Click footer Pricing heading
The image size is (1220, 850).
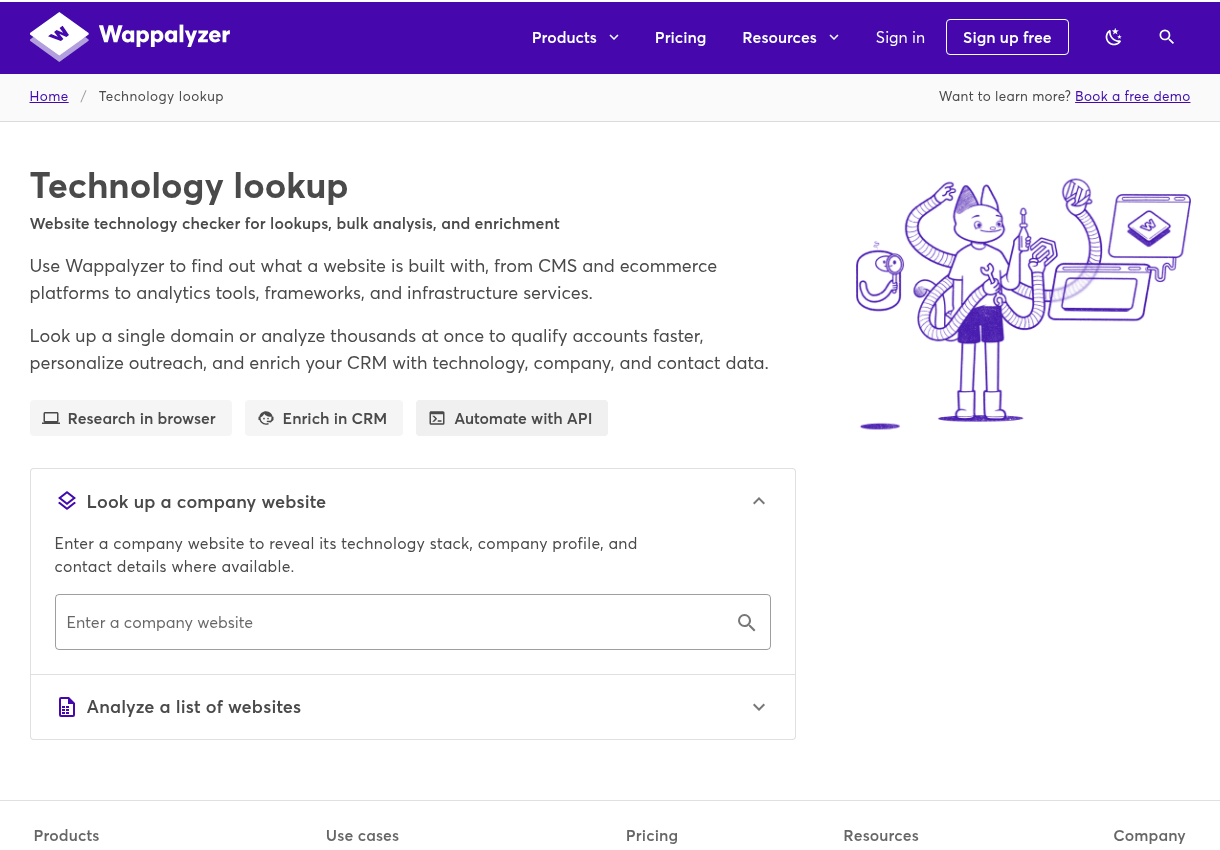(x=652, y=835)
